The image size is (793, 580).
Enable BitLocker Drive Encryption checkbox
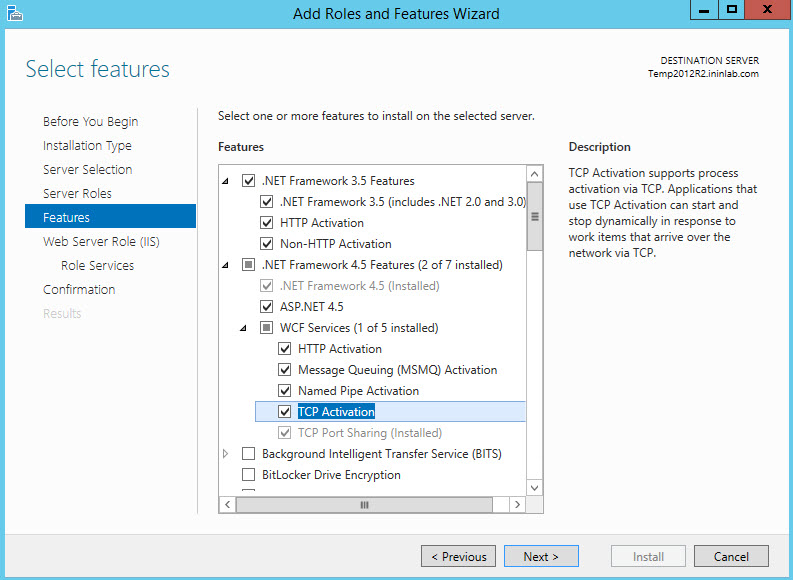pyautogui.click(x=249, y=475)
